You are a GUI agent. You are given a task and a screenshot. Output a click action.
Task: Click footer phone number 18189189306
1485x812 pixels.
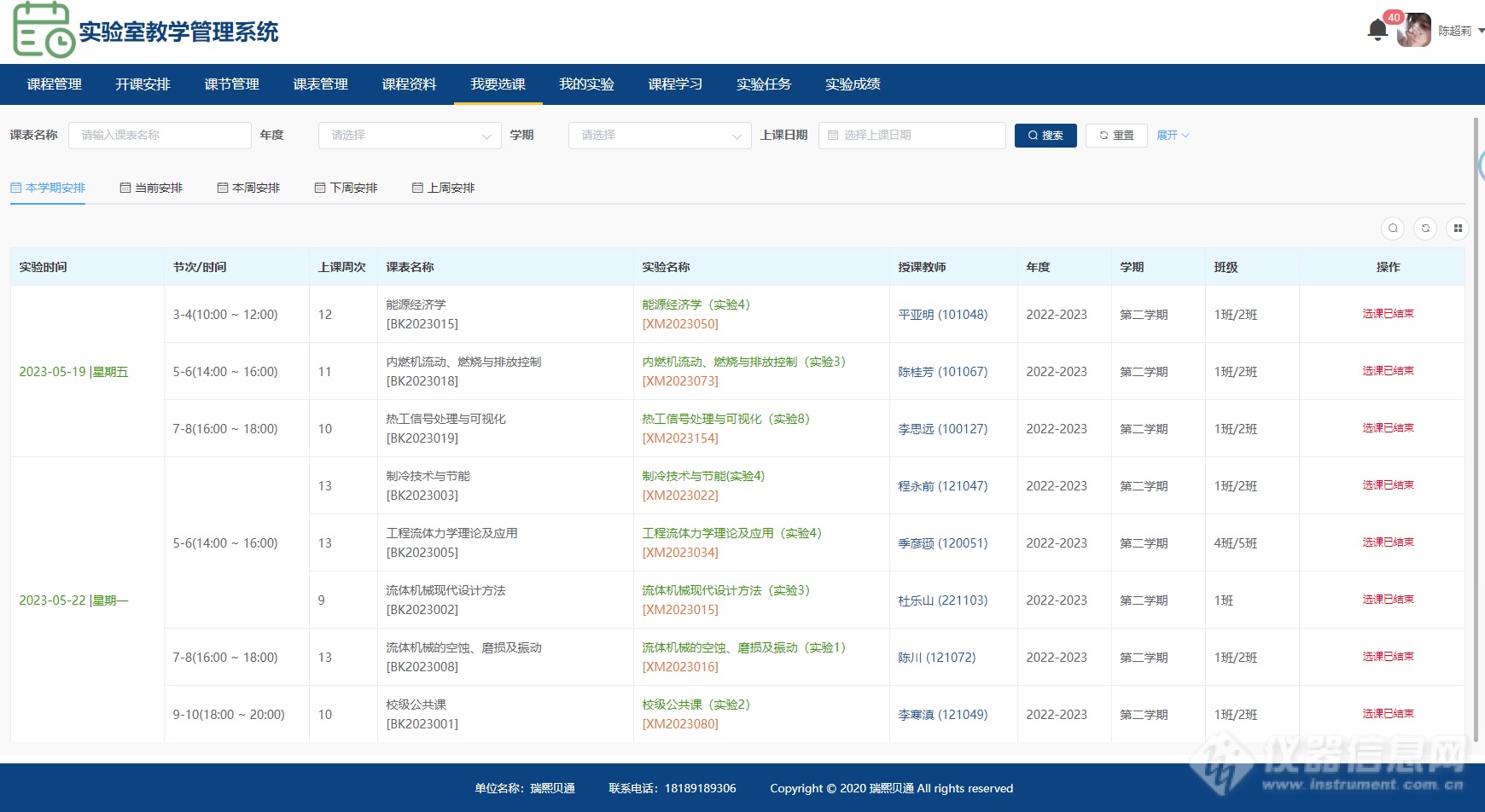click(700, 788)
